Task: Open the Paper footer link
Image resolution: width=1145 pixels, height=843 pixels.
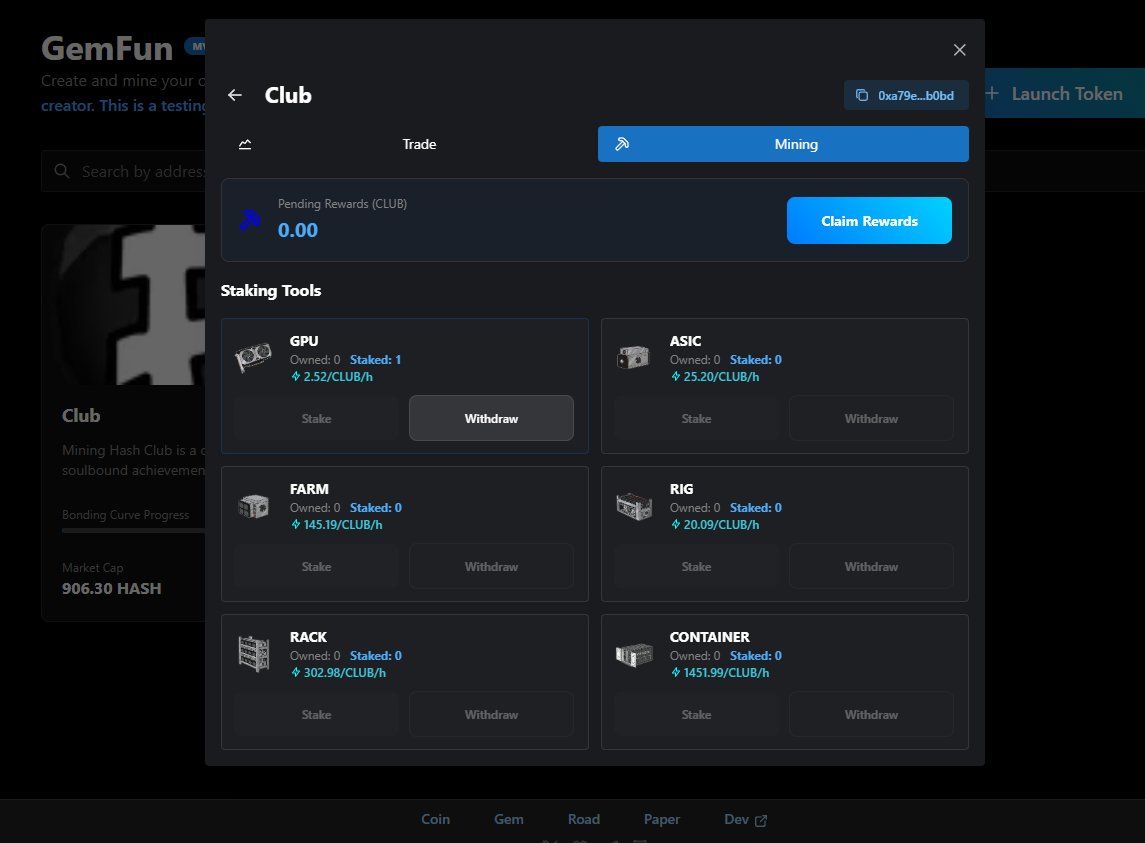Action: 661,819
